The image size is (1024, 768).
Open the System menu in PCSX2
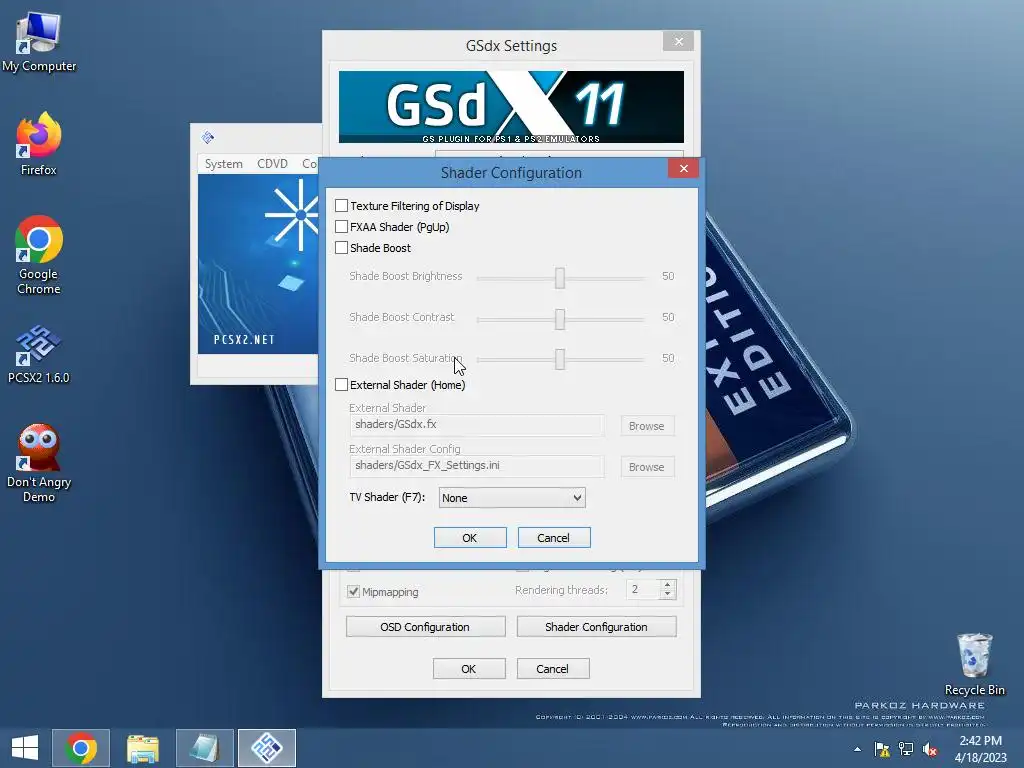coord(223,163)
